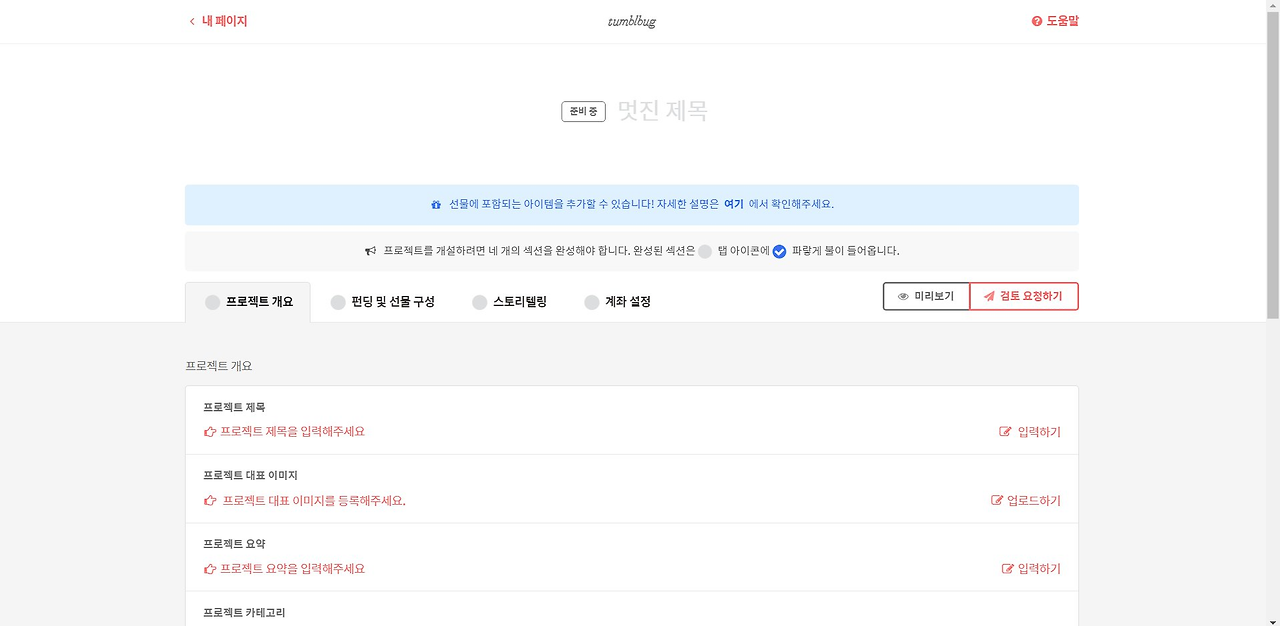The width and height of the screenshot is (1280, 626).
Task: Click paper plane icon in 검토 요청하기
Action: click(989, 297)
